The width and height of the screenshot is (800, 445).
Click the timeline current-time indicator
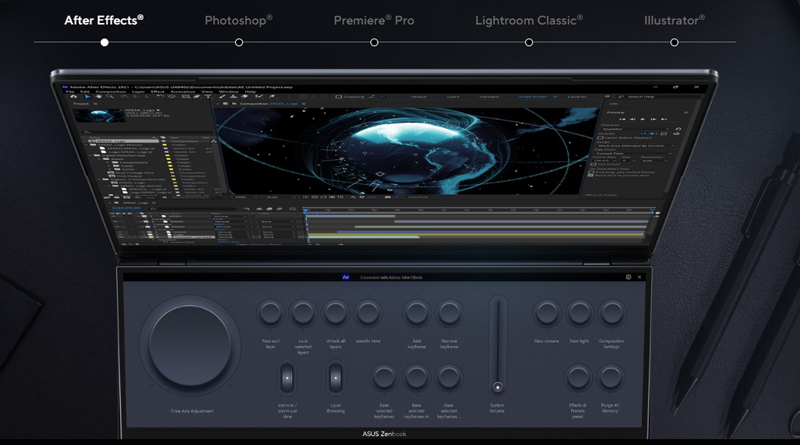pyautogui.click(x=305, y=210)
